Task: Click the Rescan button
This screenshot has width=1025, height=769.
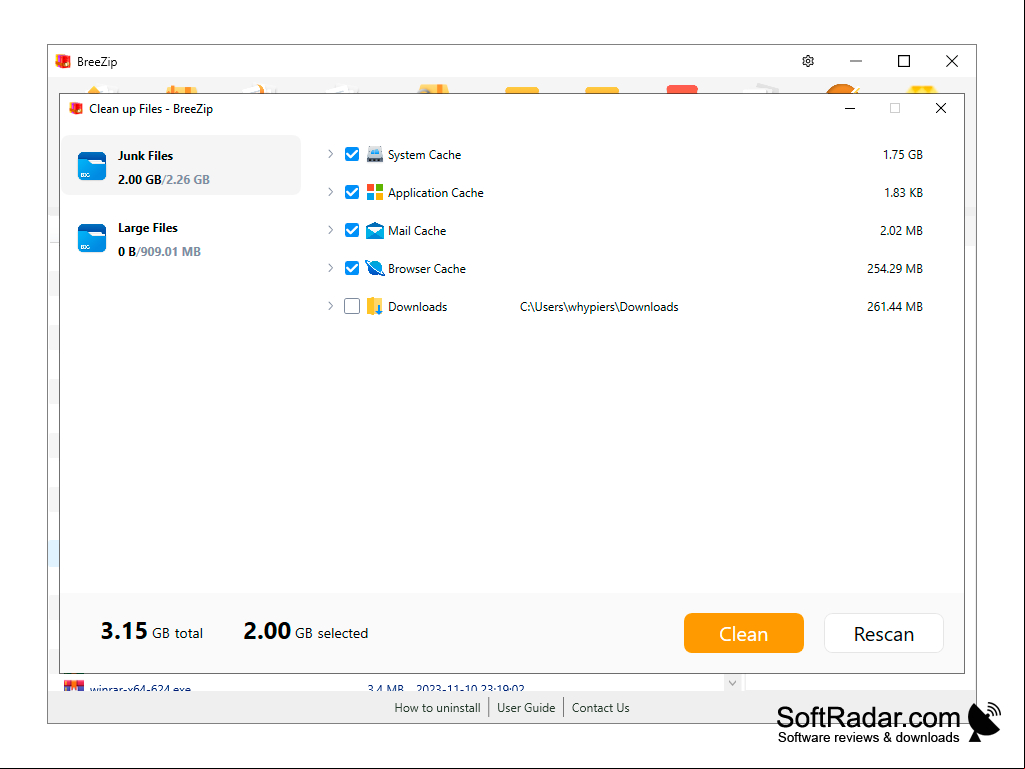Action: point(883,633)
